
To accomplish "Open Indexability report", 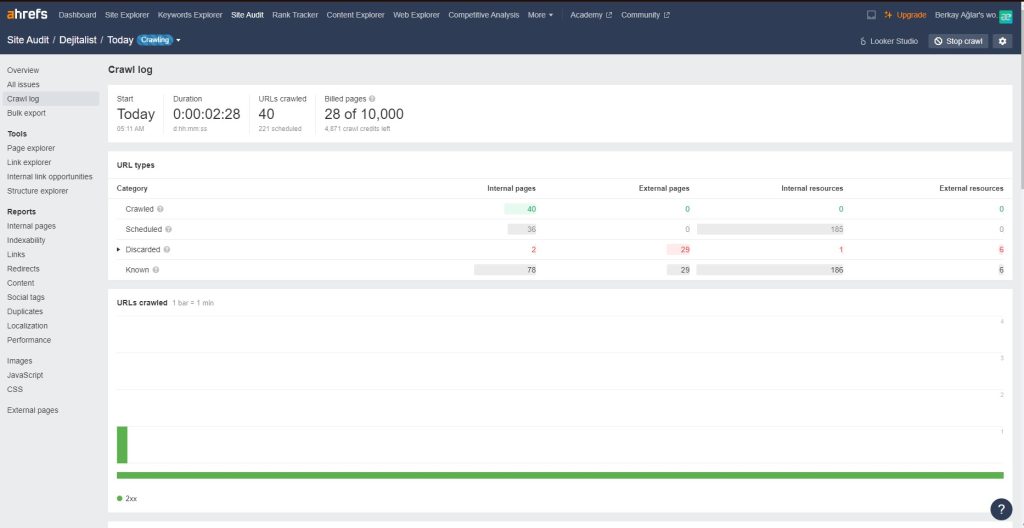I will (x=26, y=240).
